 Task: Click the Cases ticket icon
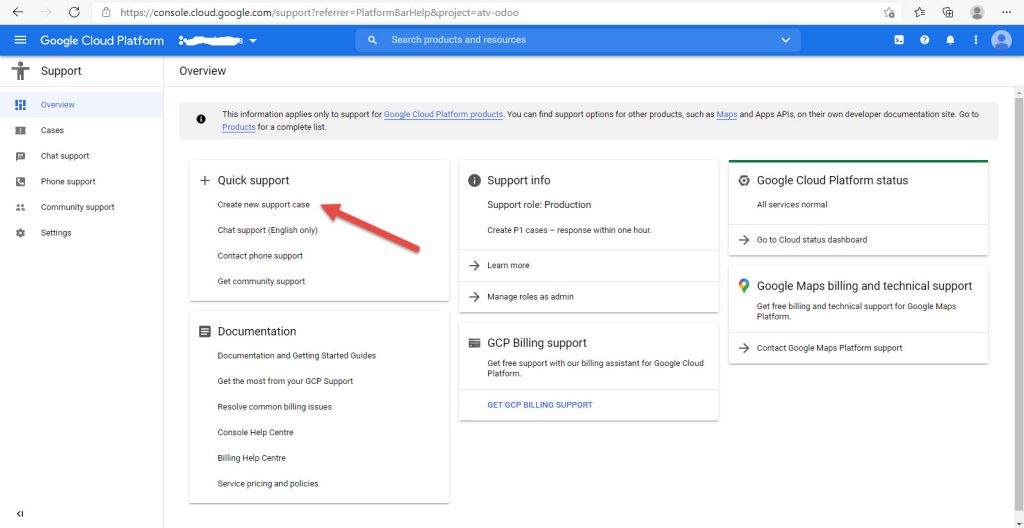pos(20,130)
